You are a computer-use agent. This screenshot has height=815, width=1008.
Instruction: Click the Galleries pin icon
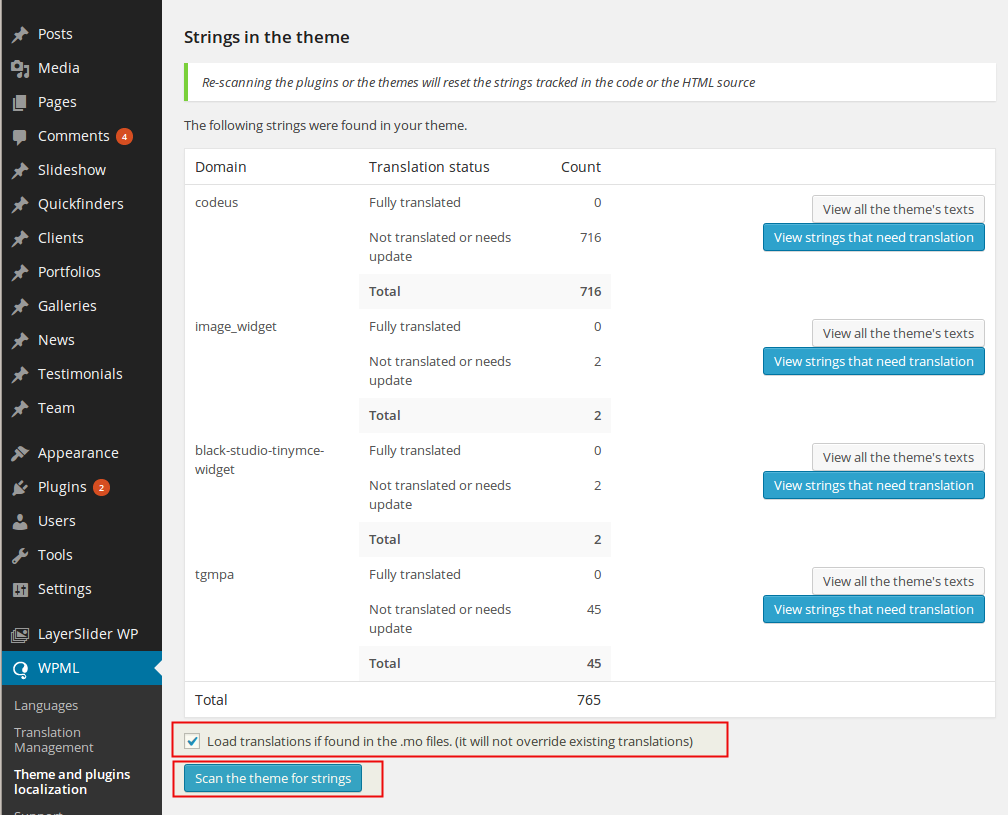(20, 307)
